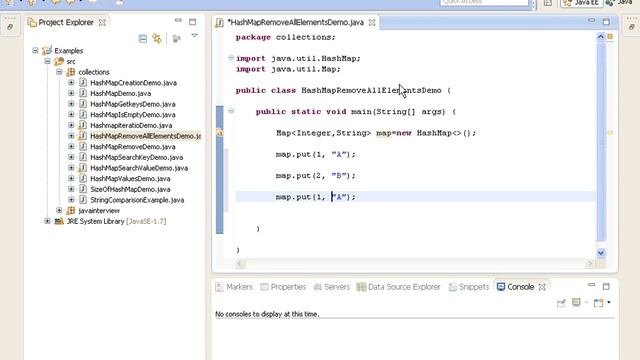640x360 pixels.
Task: Minimize the Console panel
Action: 591,284
